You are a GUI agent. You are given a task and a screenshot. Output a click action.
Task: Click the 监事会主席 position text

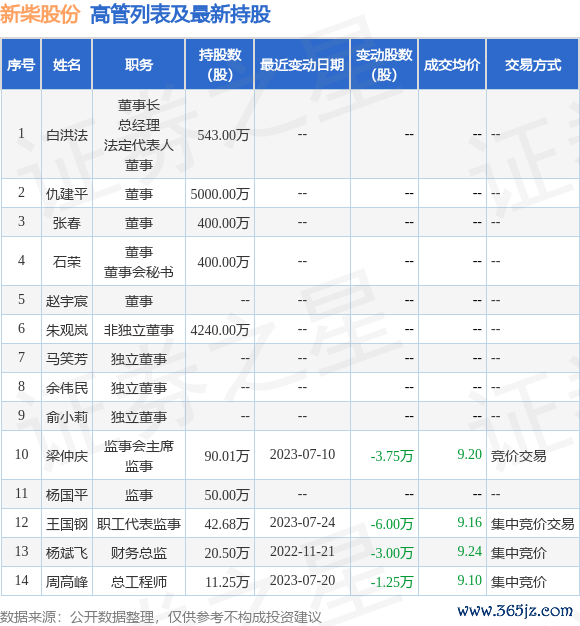pyautogui.click(x=139, y=446)
